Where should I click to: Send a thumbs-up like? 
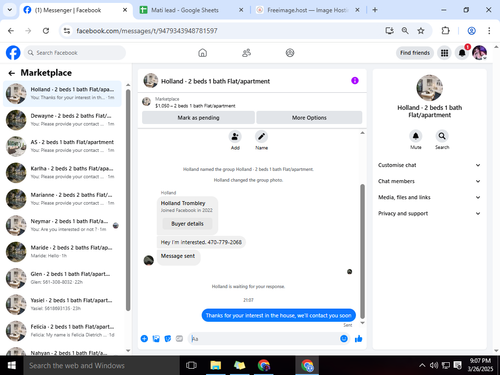point(359,339)
